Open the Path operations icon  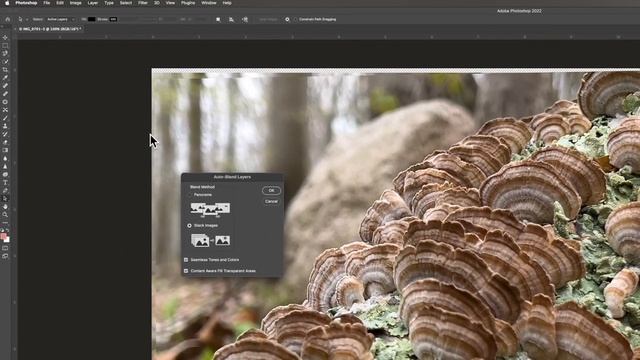218,19
